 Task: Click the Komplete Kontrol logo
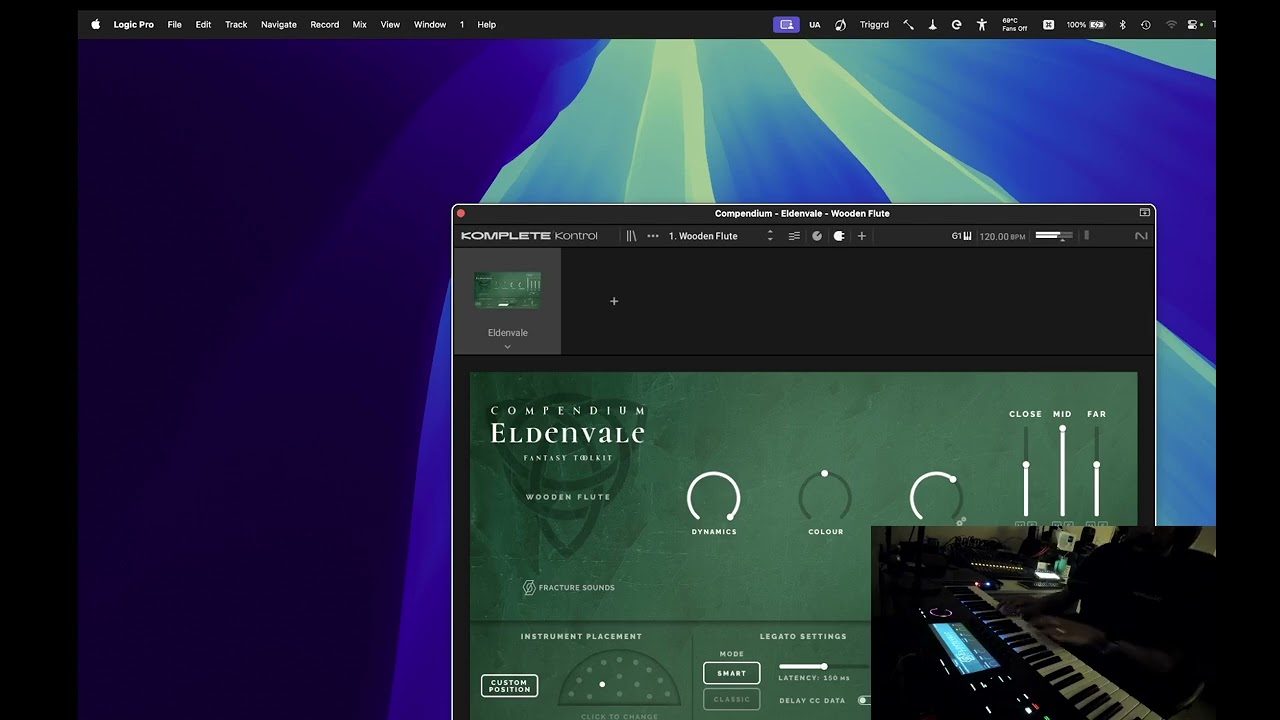click(x=529, y=236)
